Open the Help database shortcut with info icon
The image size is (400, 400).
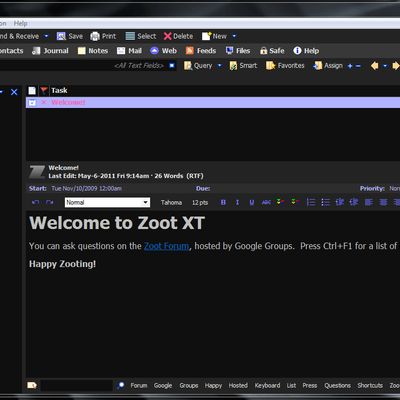(306, 51)
